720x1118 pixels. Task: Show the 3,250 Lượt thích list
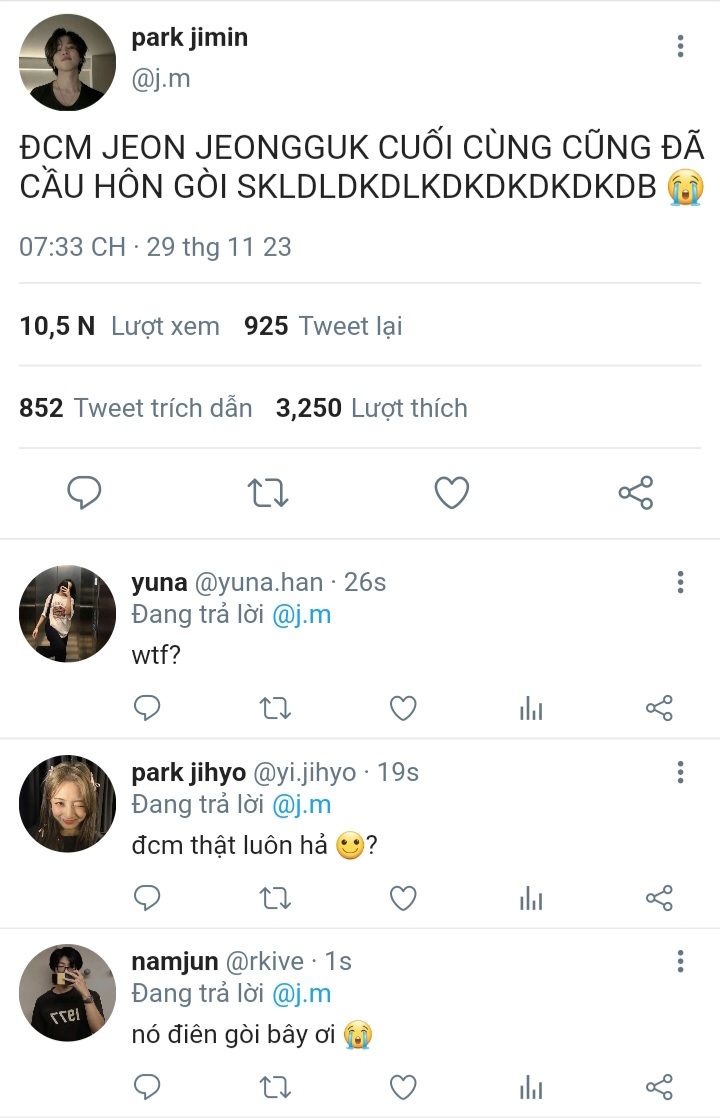372,408
